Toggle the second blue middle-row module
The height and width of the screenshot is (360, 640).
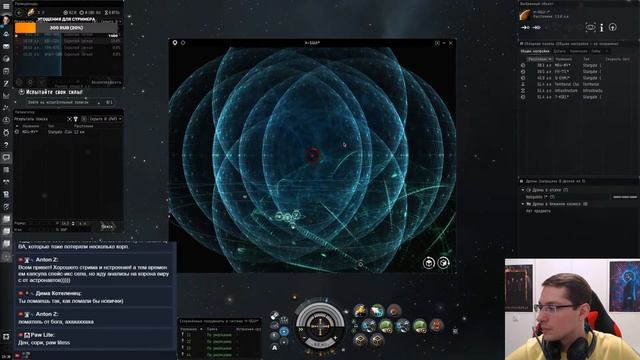[x=402, y=326]
